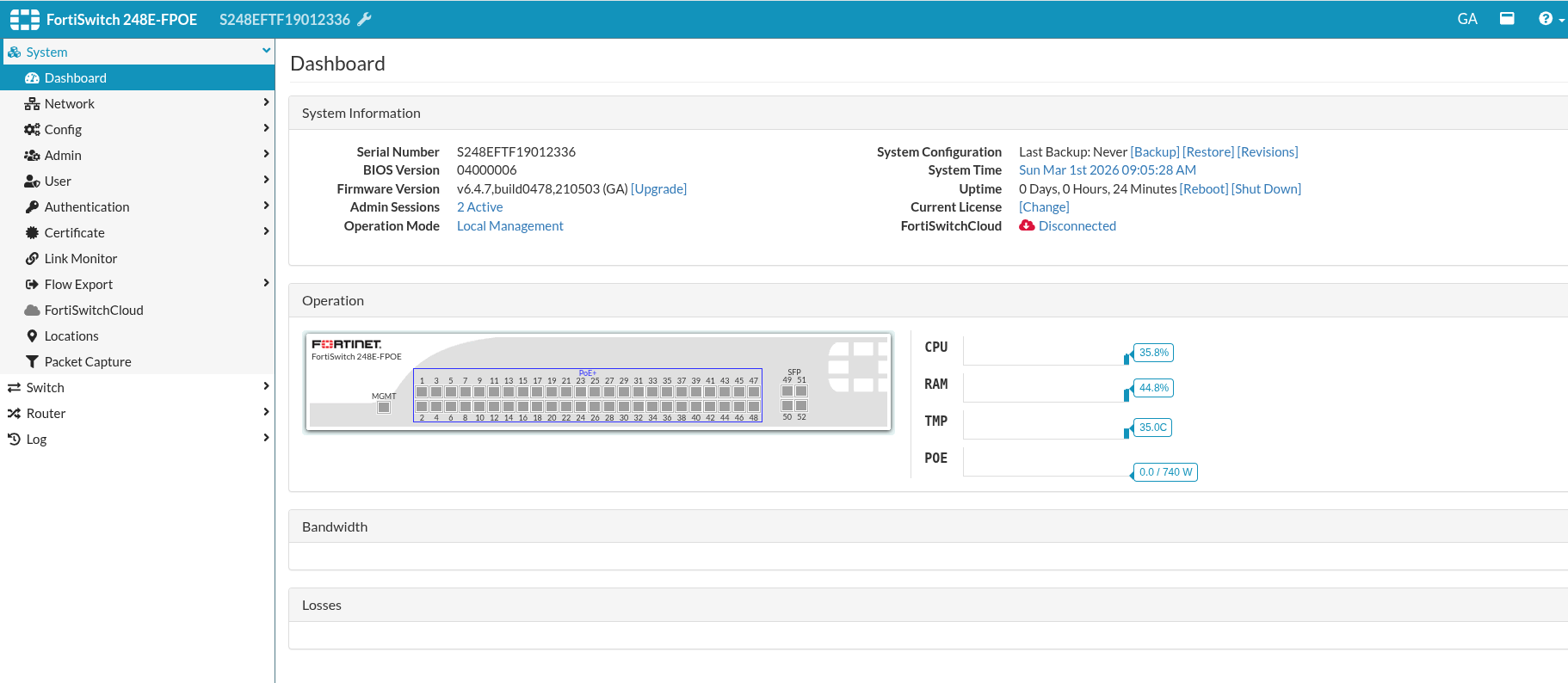
Task: Click the System Information panel header
Action: pyautogui.click(x=928, y=113)
